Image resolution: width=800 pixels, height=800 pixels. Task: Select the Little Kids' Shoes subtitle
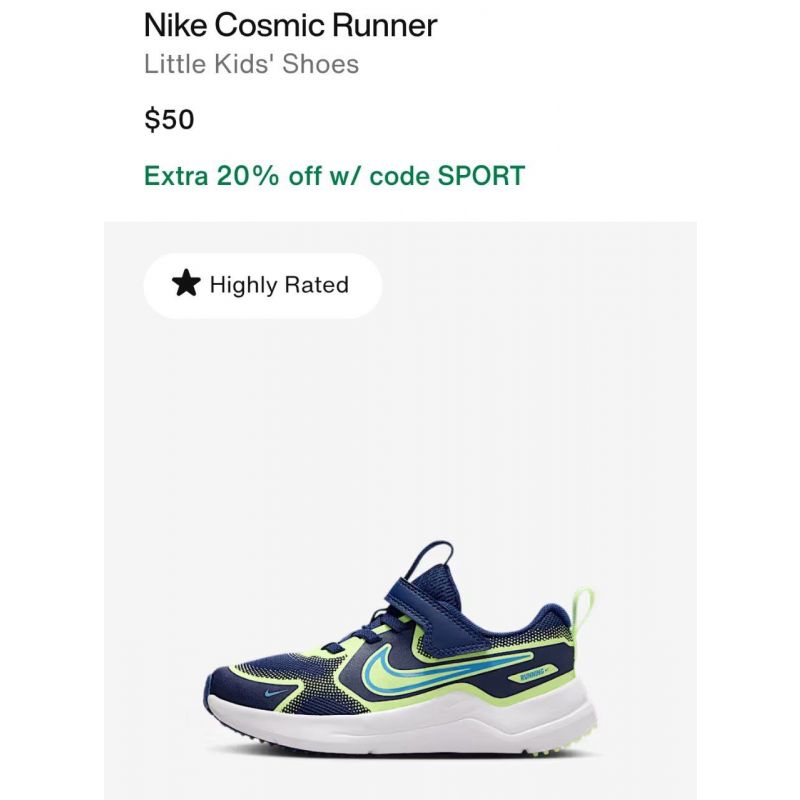[x=252, y=64]
